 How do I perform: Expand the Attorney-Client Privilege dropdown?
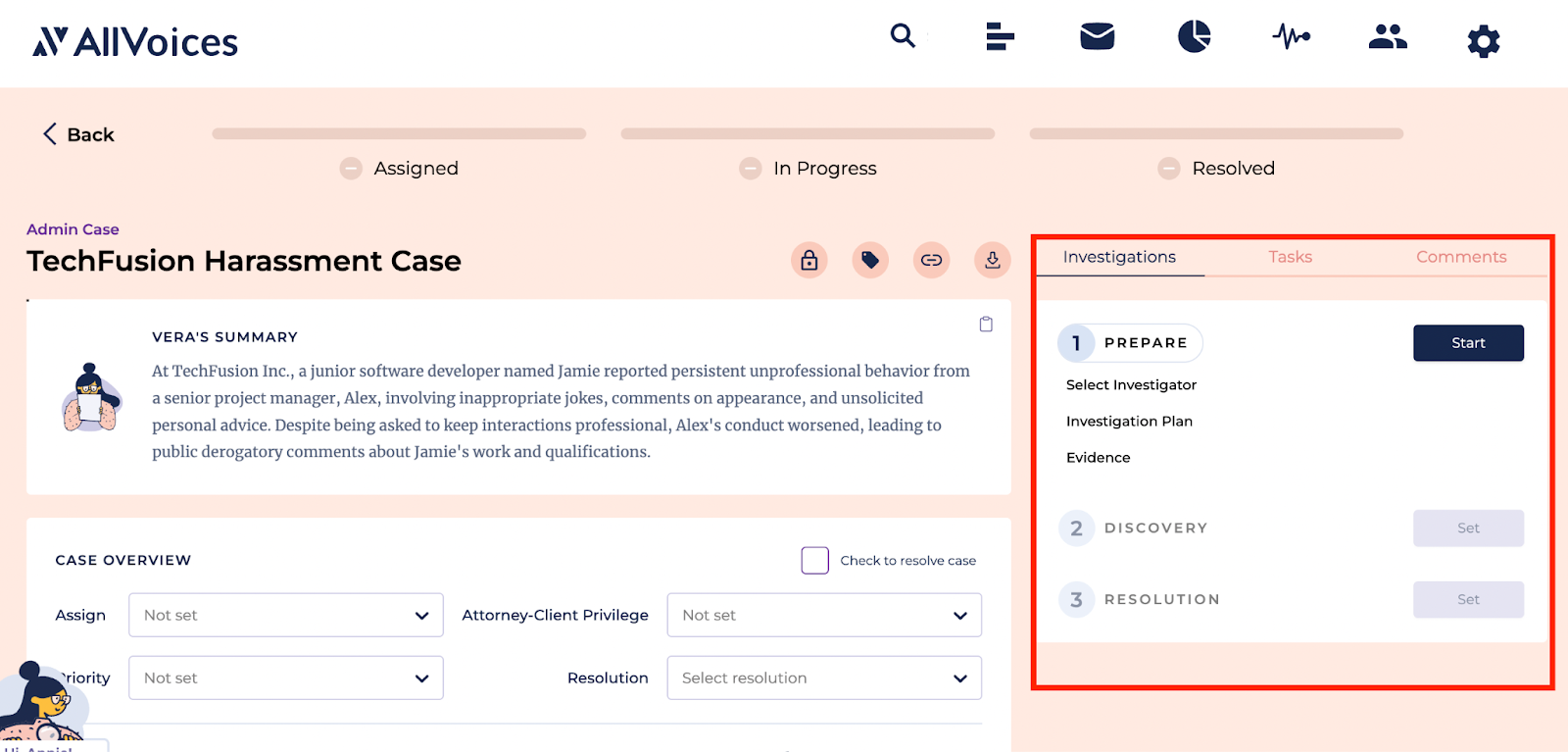[x=824, y=615]
